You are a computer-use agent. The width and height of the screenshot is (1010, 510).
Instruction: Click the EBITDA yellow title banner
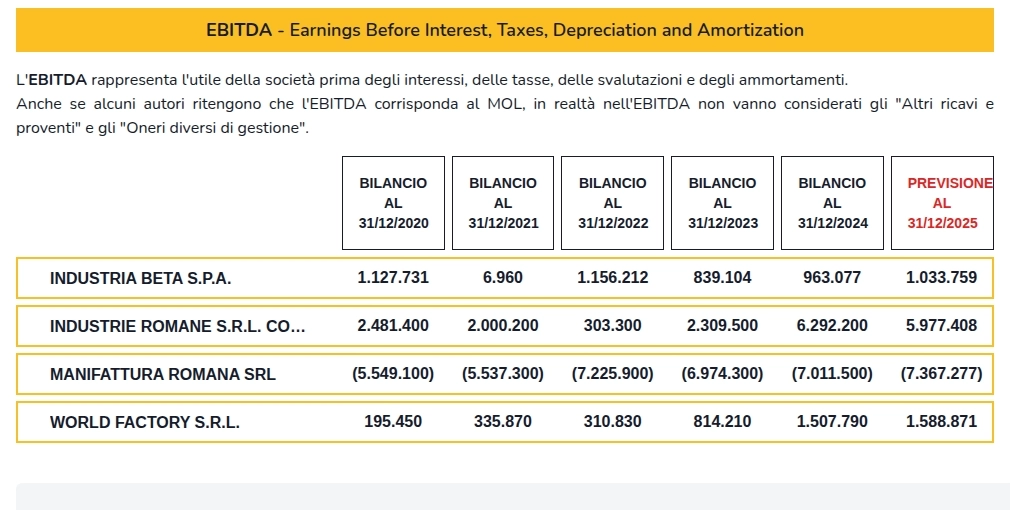click(504, 30)
